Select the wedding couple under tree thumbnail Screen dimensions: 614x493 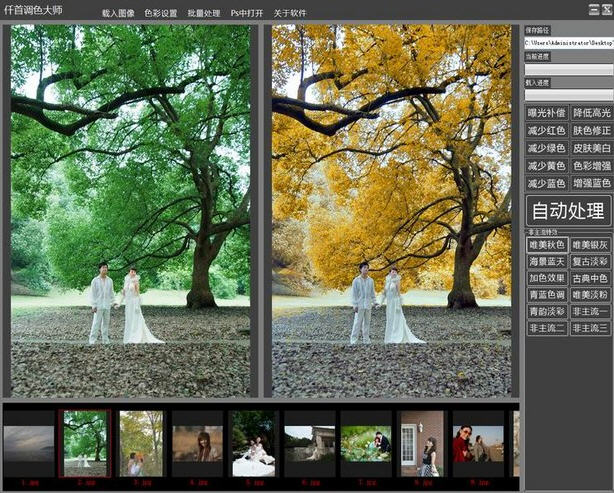(85, 441)
